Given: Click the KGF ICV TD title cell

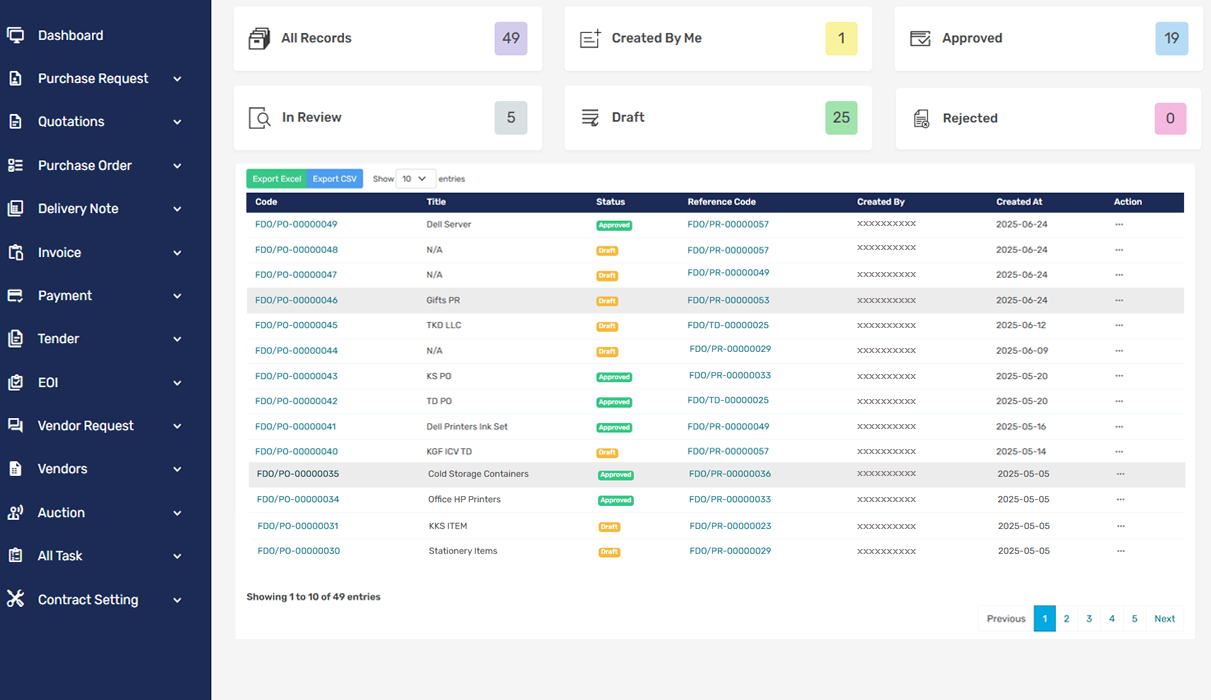Looking at the screenshot, I should [x=449, y=451].
